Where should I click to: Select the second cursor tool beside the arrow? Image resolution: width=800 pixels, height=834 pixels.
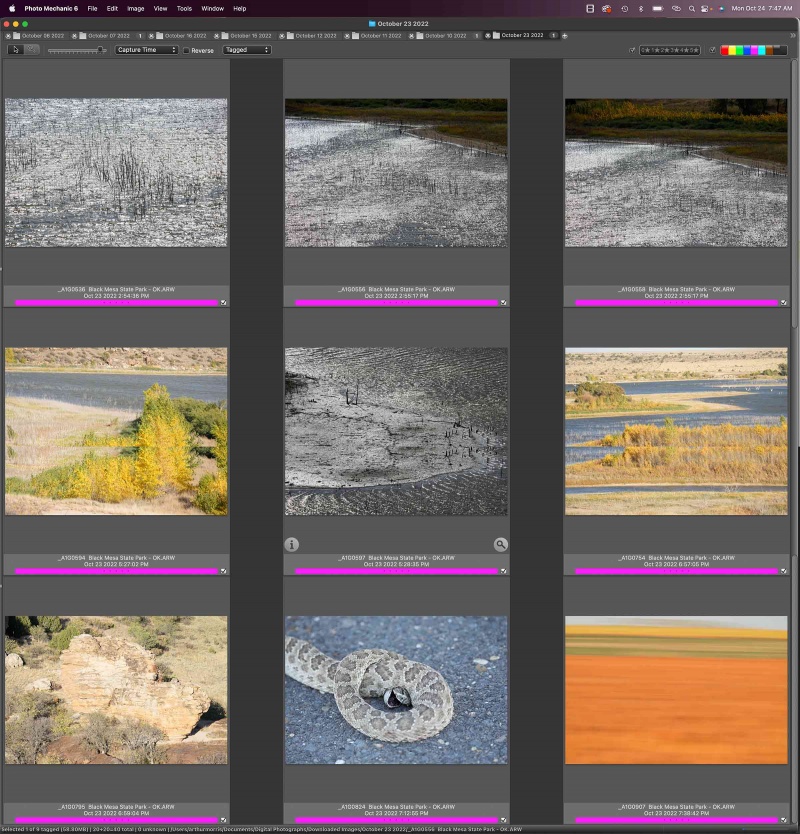(x=31, y=49)
